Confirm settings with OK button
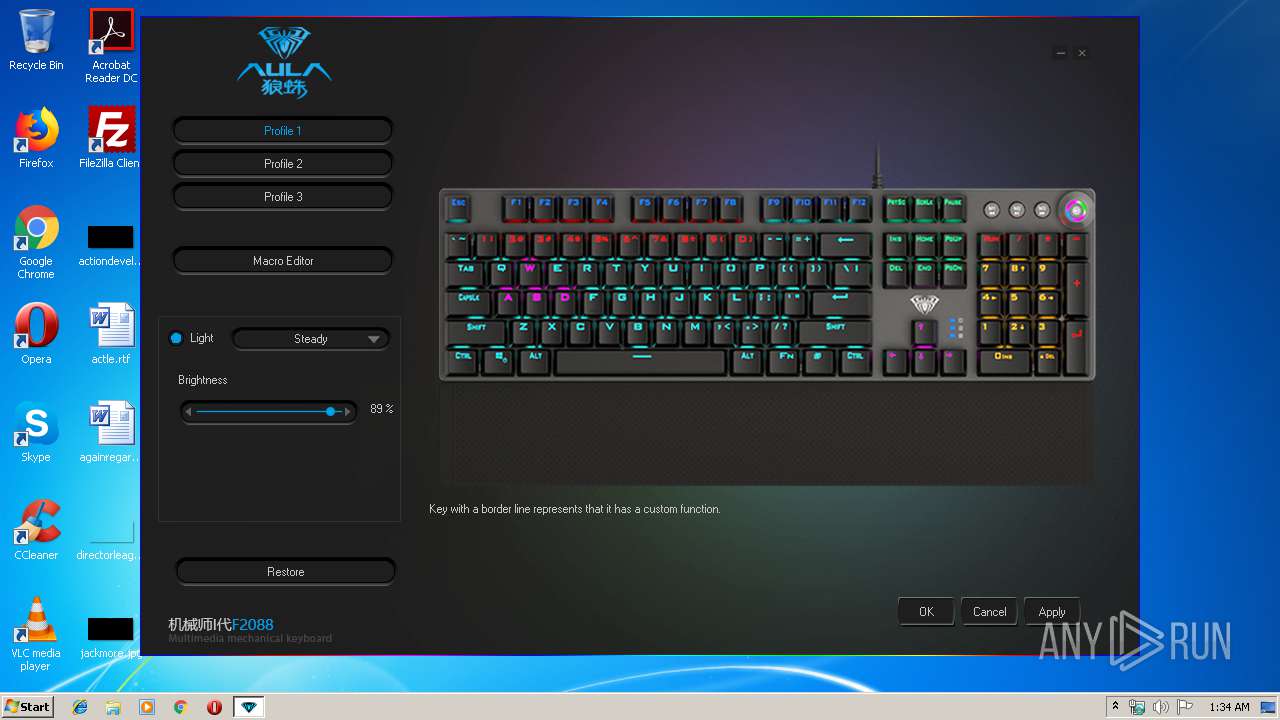Image resolution: width=1280 pixels, height=720 pixels. 926,612
